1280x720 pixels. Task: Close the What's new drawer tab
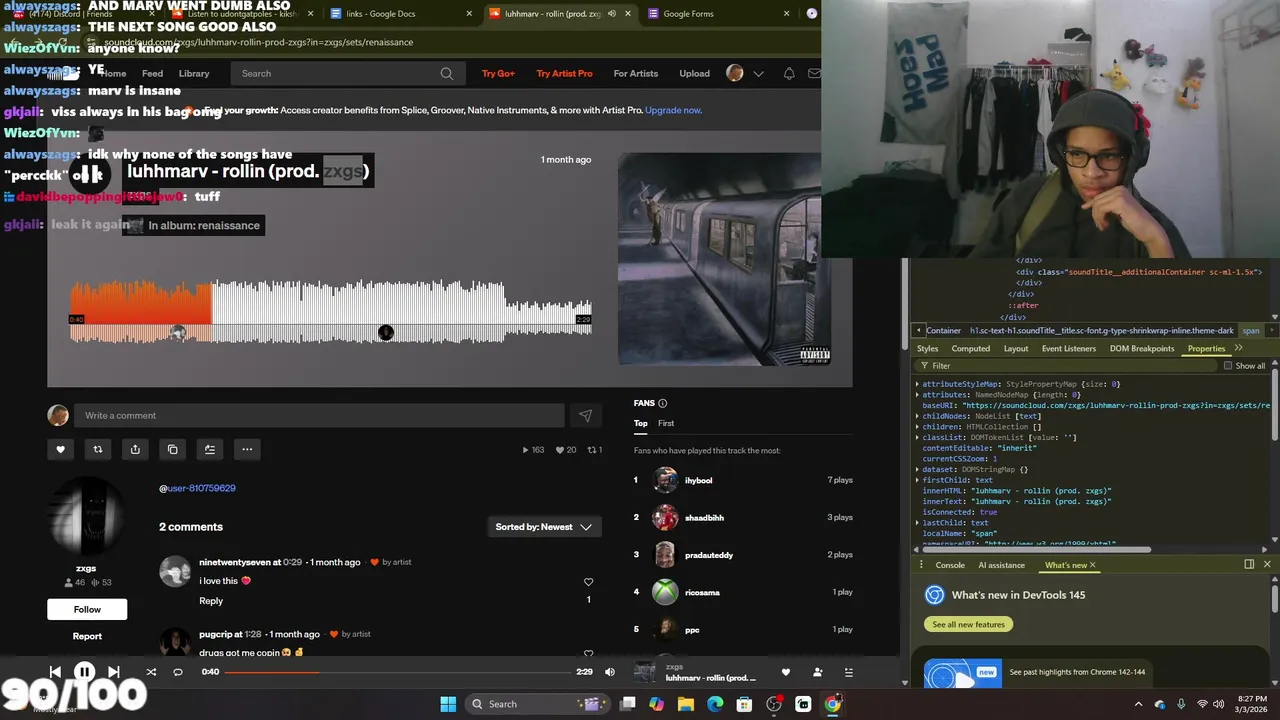coord(1092,565)
